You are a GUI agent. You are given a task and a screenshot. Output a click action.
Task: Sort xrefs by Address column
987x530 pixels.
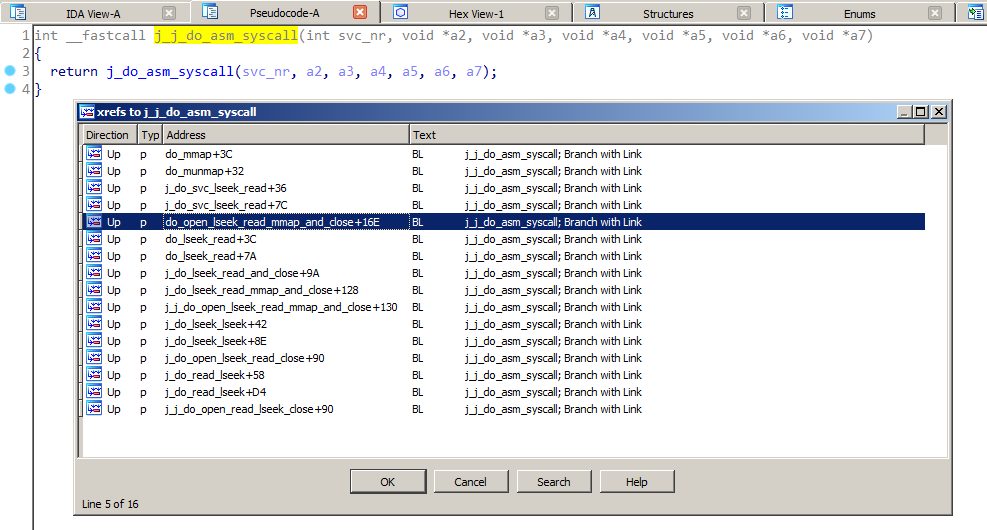(286, 135)
